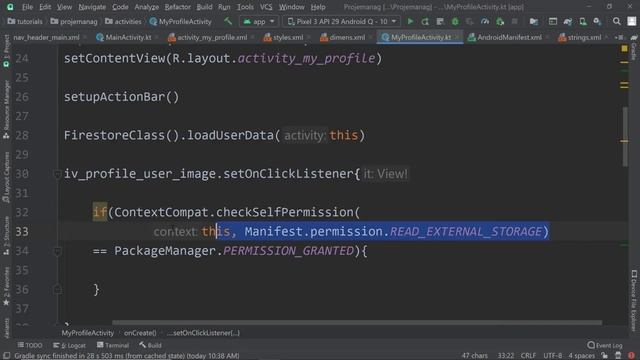Viewport: 640px width, 360px height.
Task: Click the Android Studio logo icon
Action: [x=10, y=7]
